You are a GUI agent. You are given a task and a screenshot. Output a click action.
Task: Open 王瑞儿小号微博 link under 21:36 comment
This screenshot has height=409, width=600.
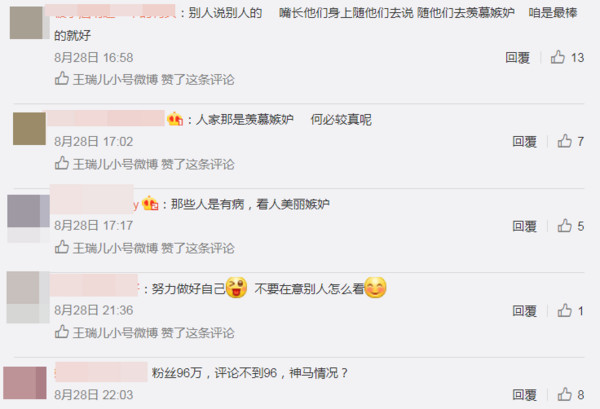point(115,332)
